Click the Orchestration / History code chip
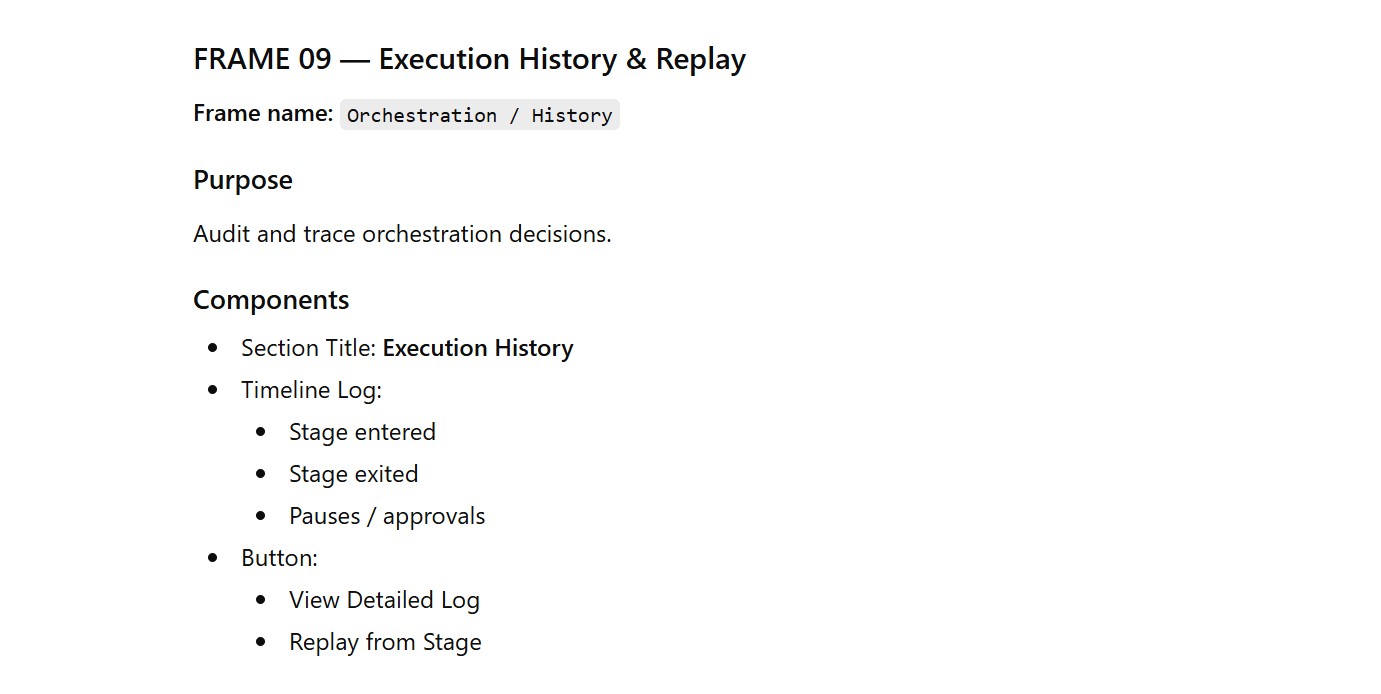The image size is (1381, 694). pos(479,115)
